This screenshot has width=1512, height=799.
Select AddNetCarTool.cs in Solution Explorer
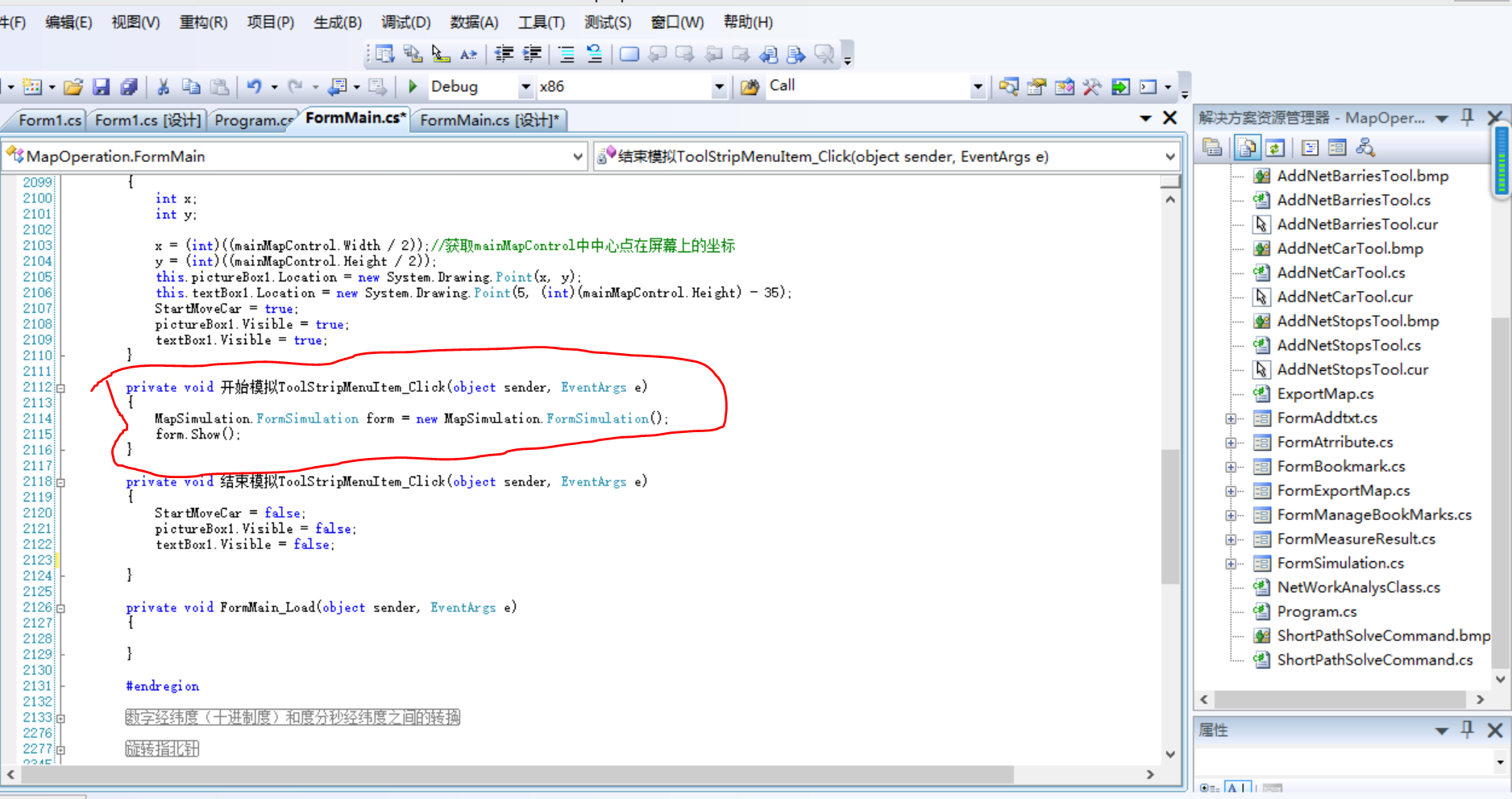(x=1341, y=273)
